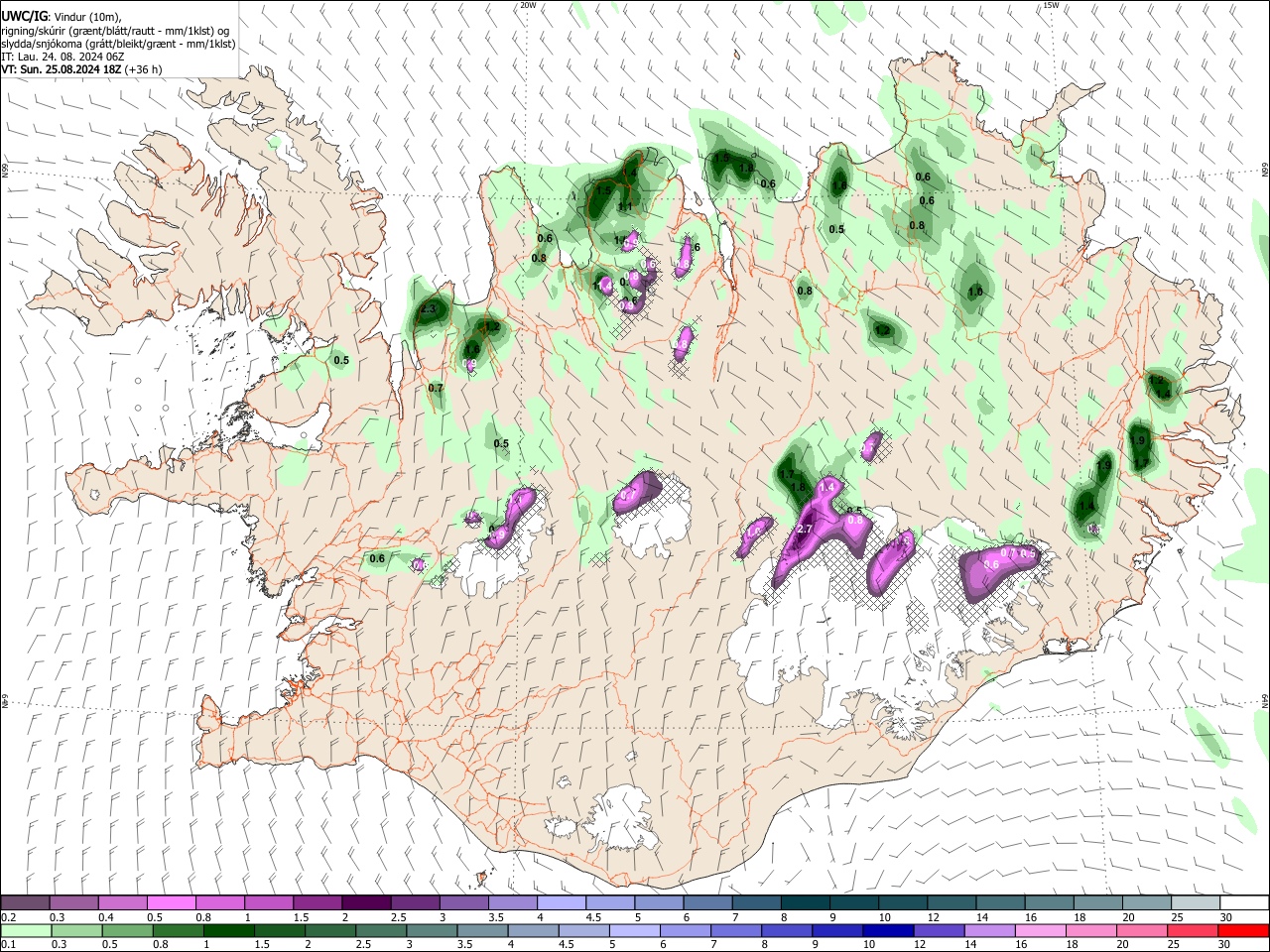Click the 2.7 snow value on the map
Viewport: 1270px width, 952px height.
(x=805, y=530)
